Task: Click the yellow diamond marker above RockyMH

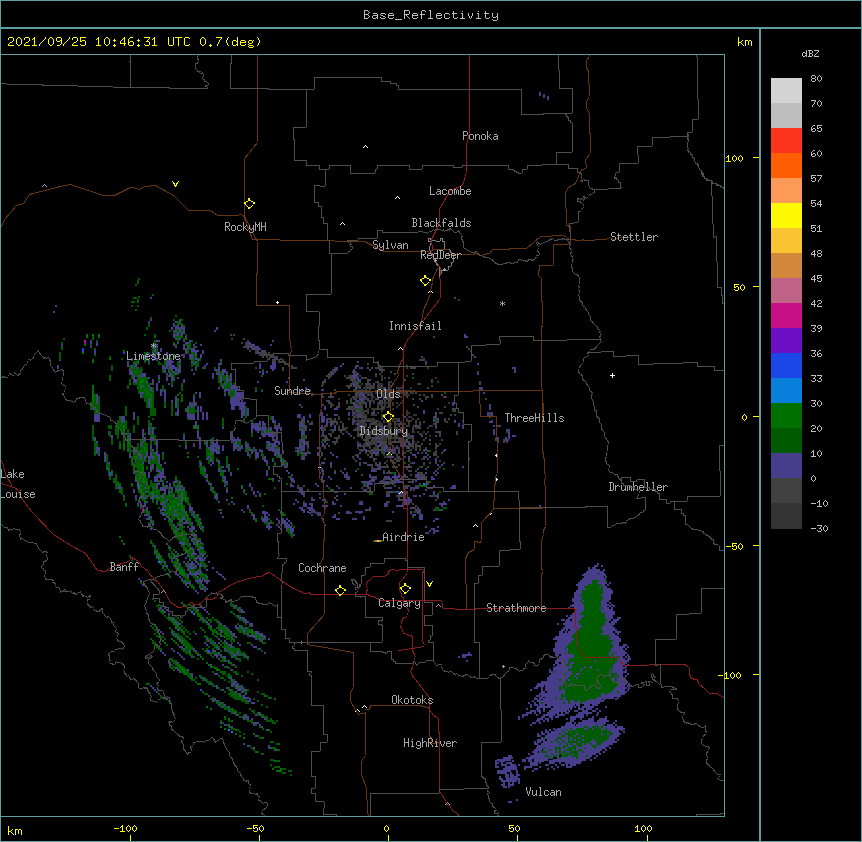Action: [249, 204]
